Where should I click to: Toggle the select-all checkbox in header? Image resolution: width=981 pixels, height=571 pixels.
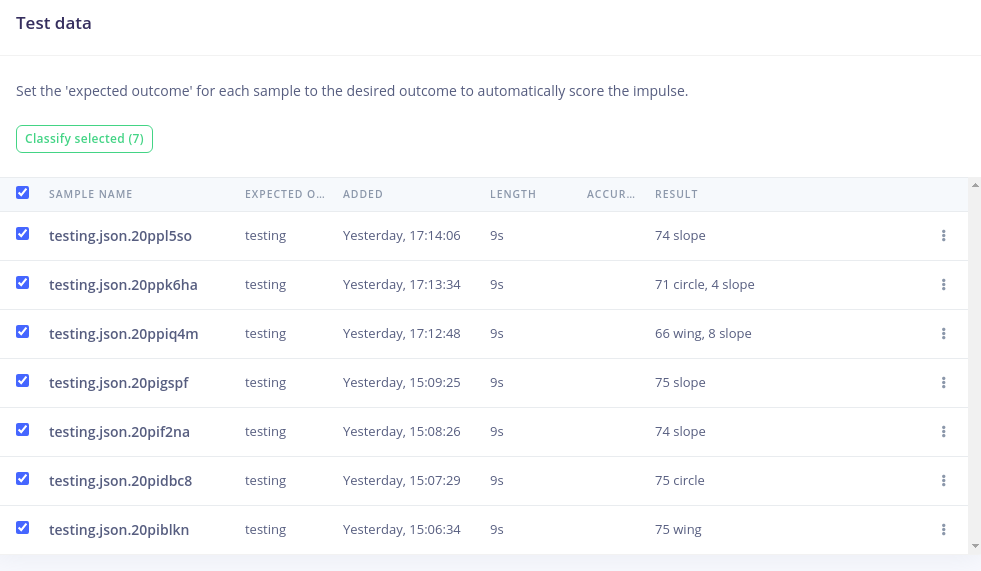23,193
